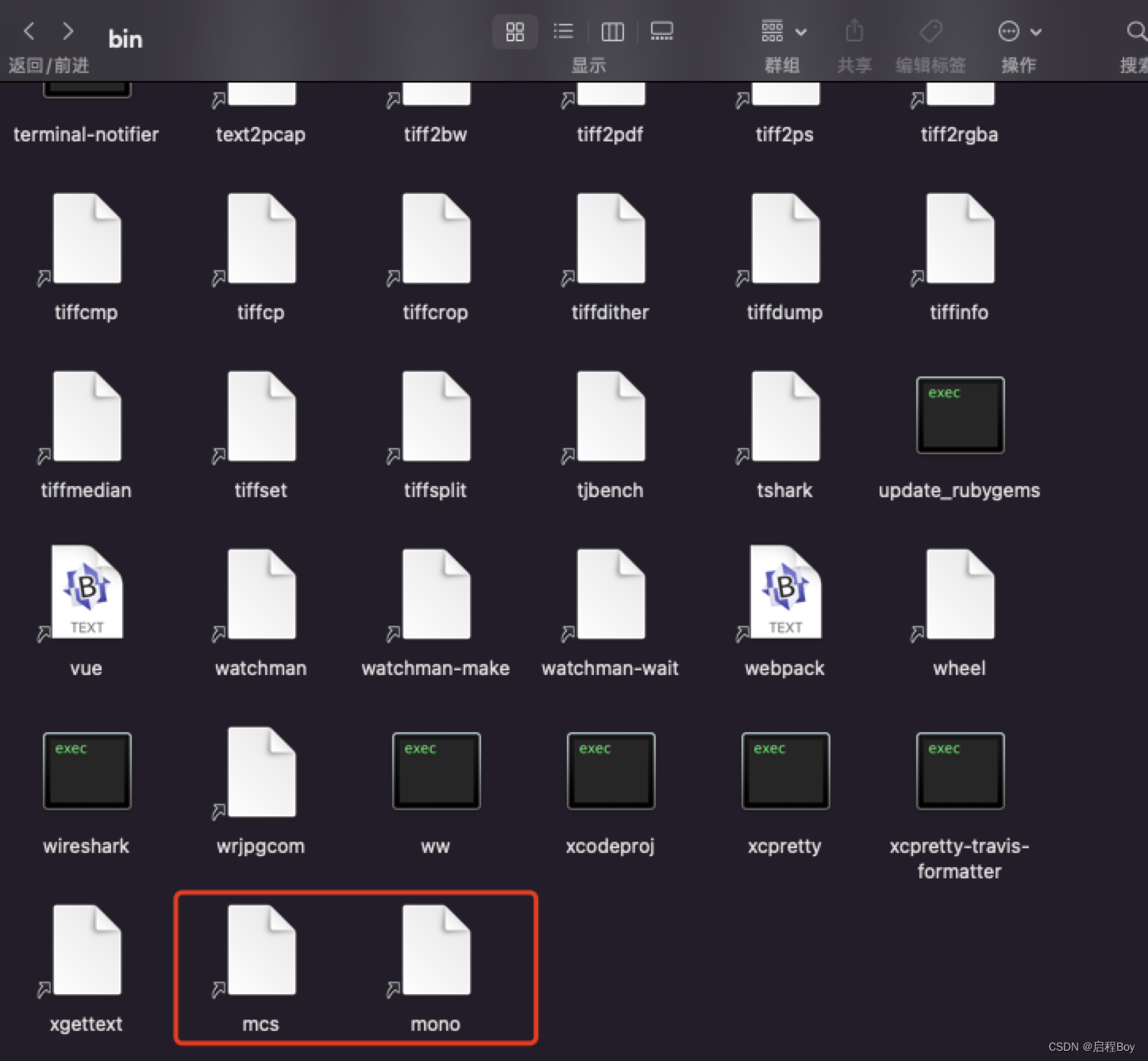Select the tiffdump file icon
The width and height of the screenshot is (1148, 1061).
click(785, 238)
